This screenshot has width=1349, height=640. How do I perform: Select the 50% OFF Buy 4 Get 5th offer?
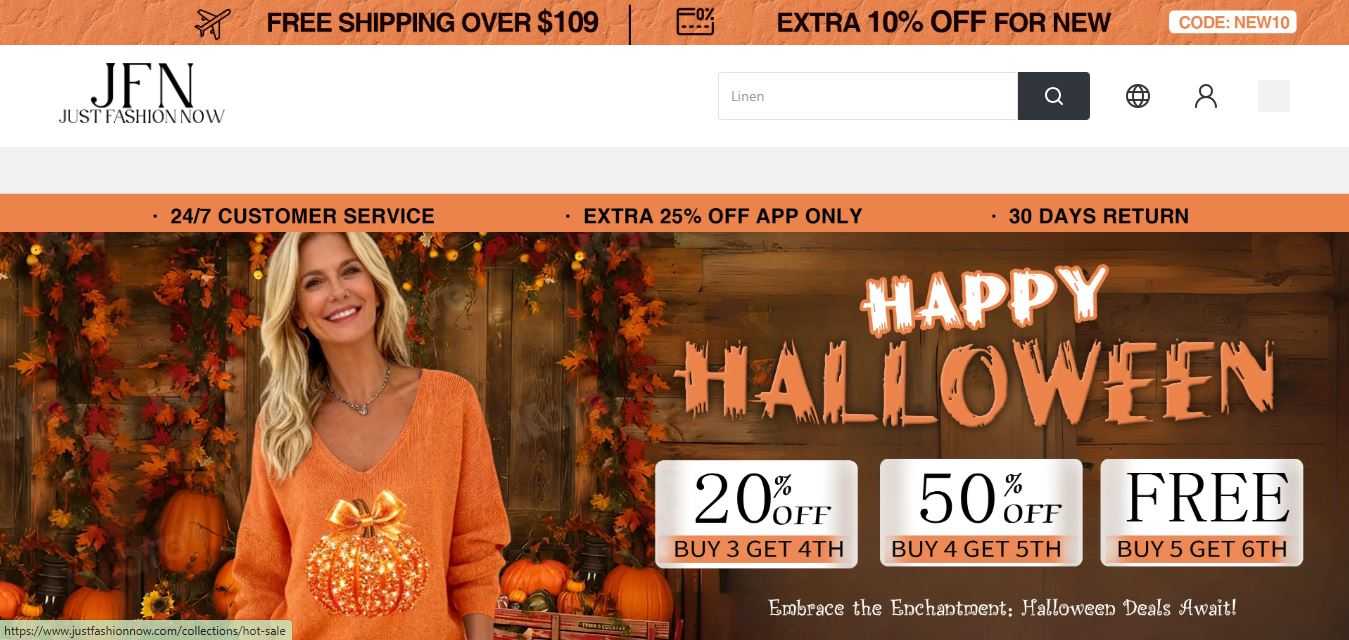click(x=980, y=513)
